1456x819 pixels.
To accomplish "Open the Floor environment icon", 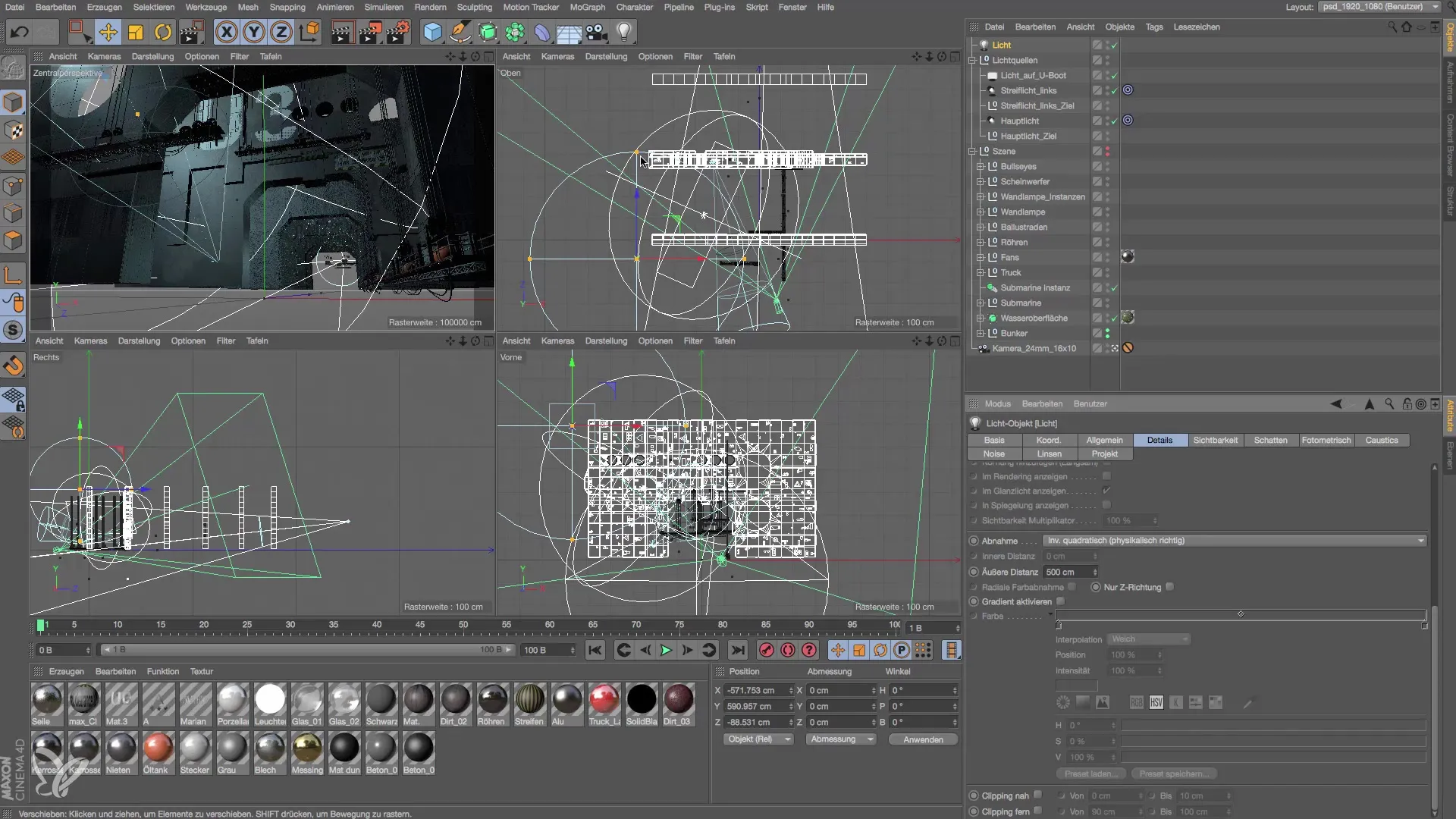I will tap(569, 32).
